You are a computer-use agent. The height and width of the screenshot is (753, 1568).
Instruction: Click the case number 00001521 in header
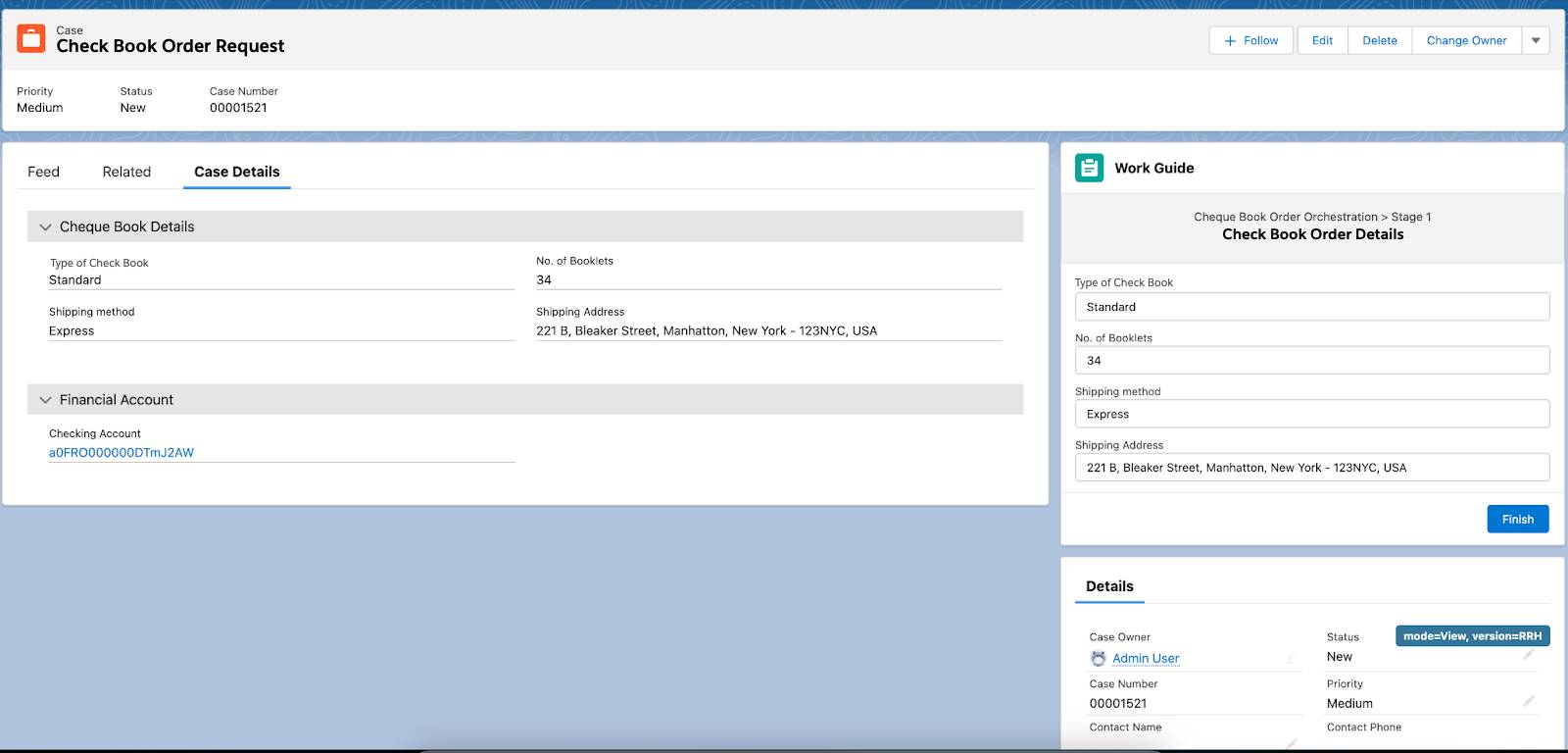click(x=238, y=108)
